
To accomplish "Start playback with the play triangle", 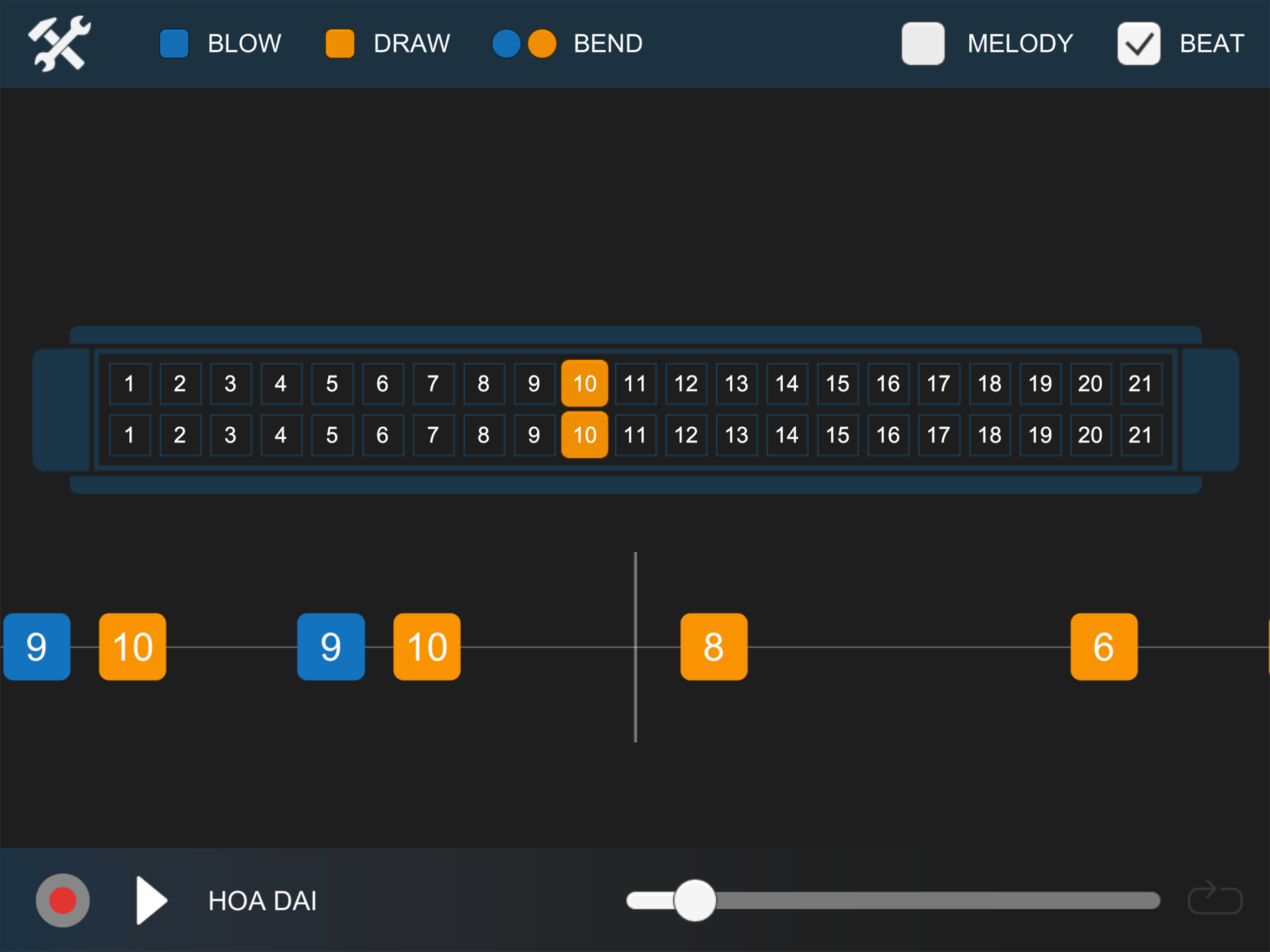I will tap(151, 900).
